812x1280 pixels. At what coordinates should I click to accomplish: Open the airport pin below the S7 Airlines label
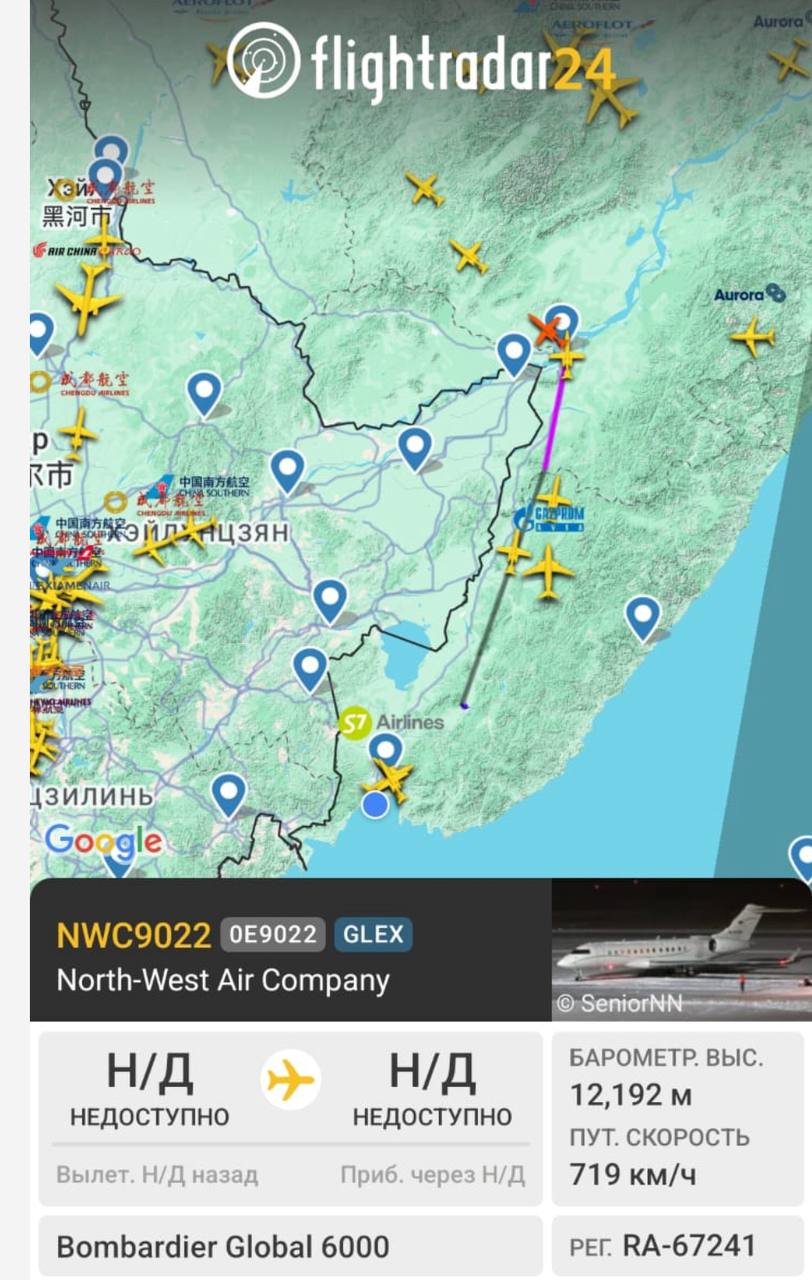click(385, 751)
